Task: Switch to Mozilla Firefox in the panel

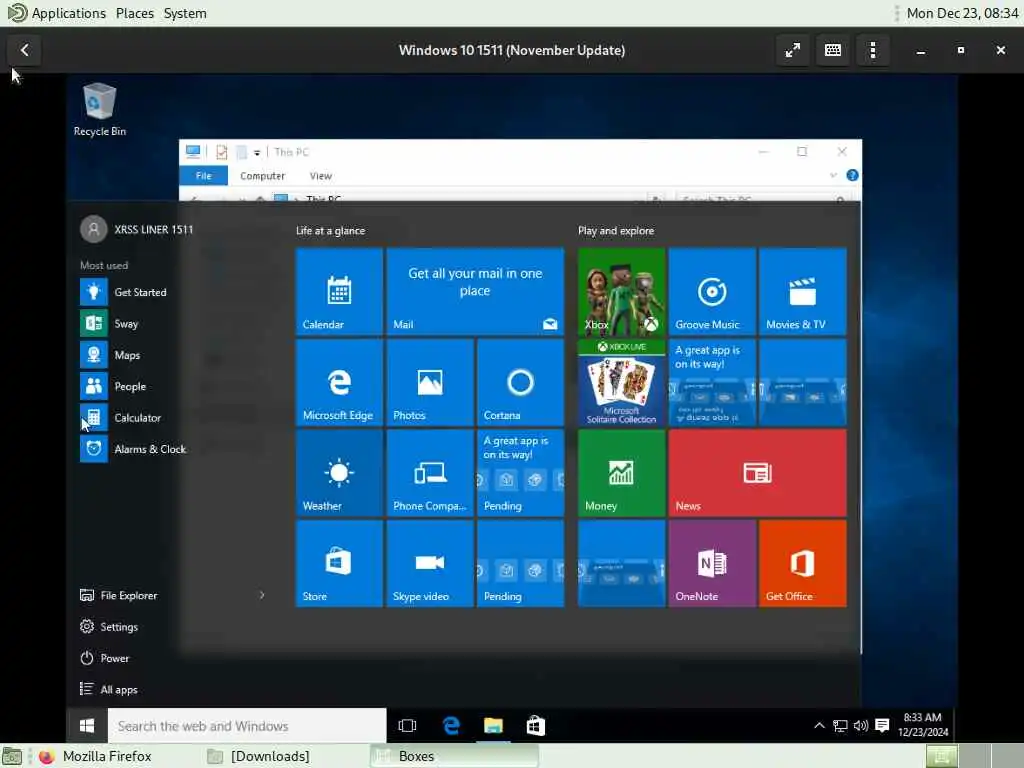Action: pos(95,756)
